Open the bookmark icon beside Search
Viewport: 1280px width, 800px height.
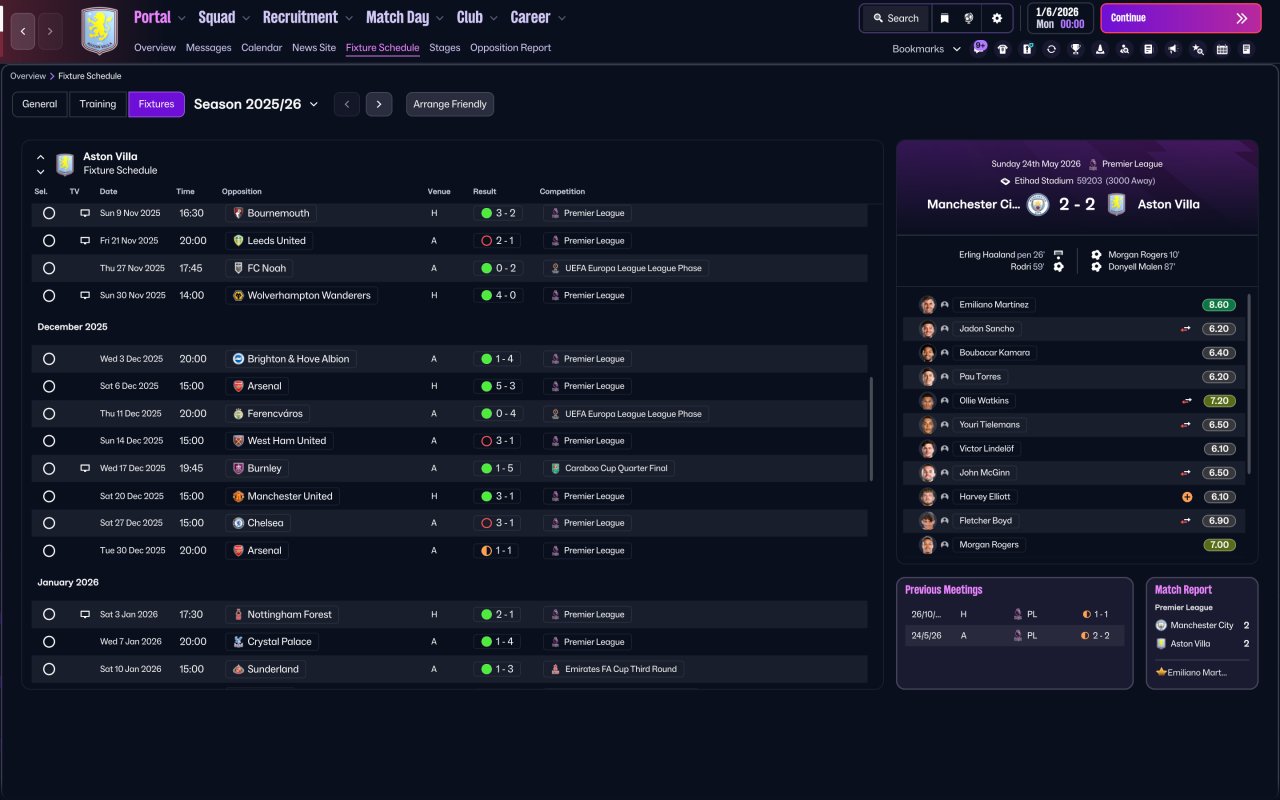945,18
